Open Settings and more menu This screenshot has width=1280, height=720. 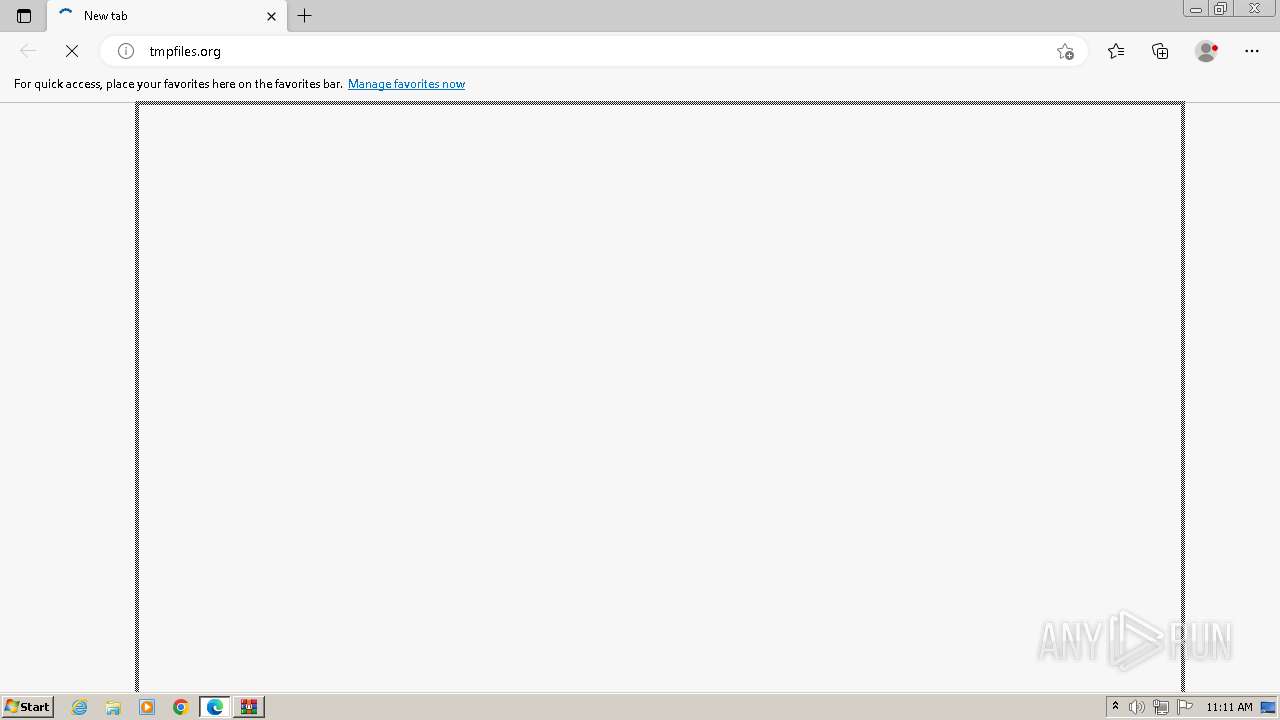pos(1252,51)
